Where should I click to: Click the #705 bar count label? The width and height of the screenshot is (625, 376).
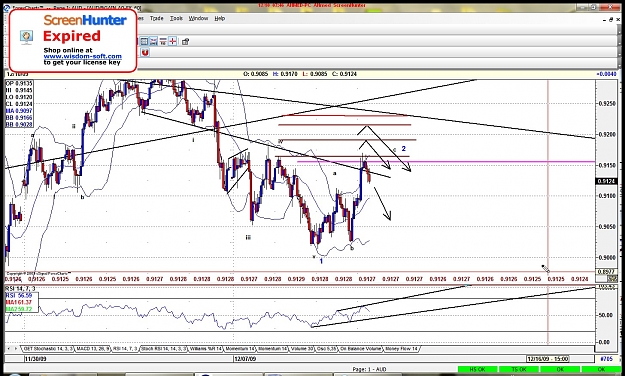click(606, 359)
